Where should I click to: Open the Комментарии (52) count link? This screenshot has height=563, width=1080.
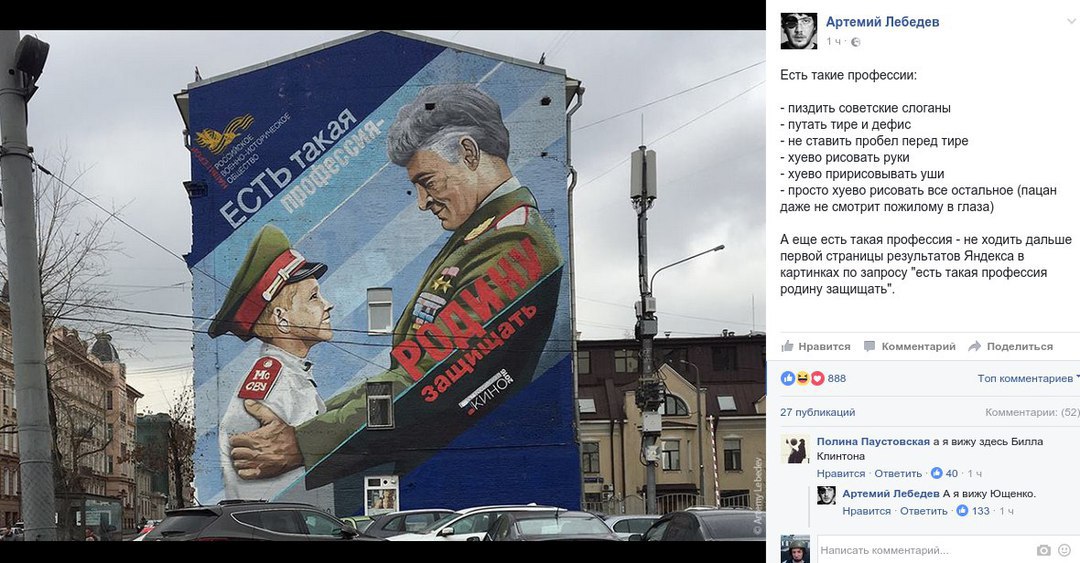(1031, 412)
